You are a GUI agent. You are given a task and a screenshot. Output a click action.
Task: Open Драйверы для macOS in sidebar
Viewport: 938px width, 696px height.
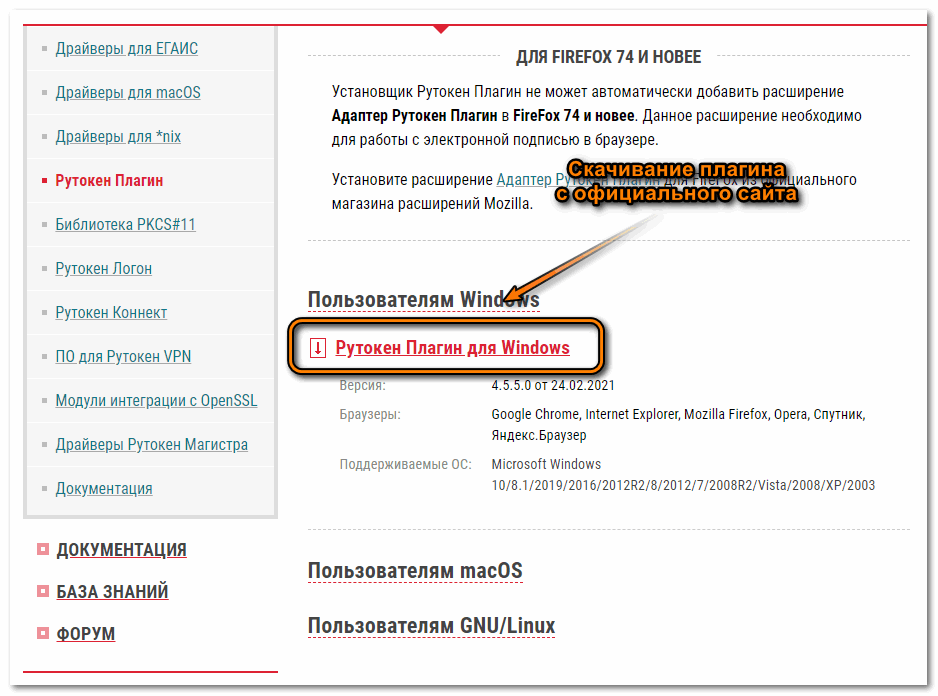(x=128, y=93)
